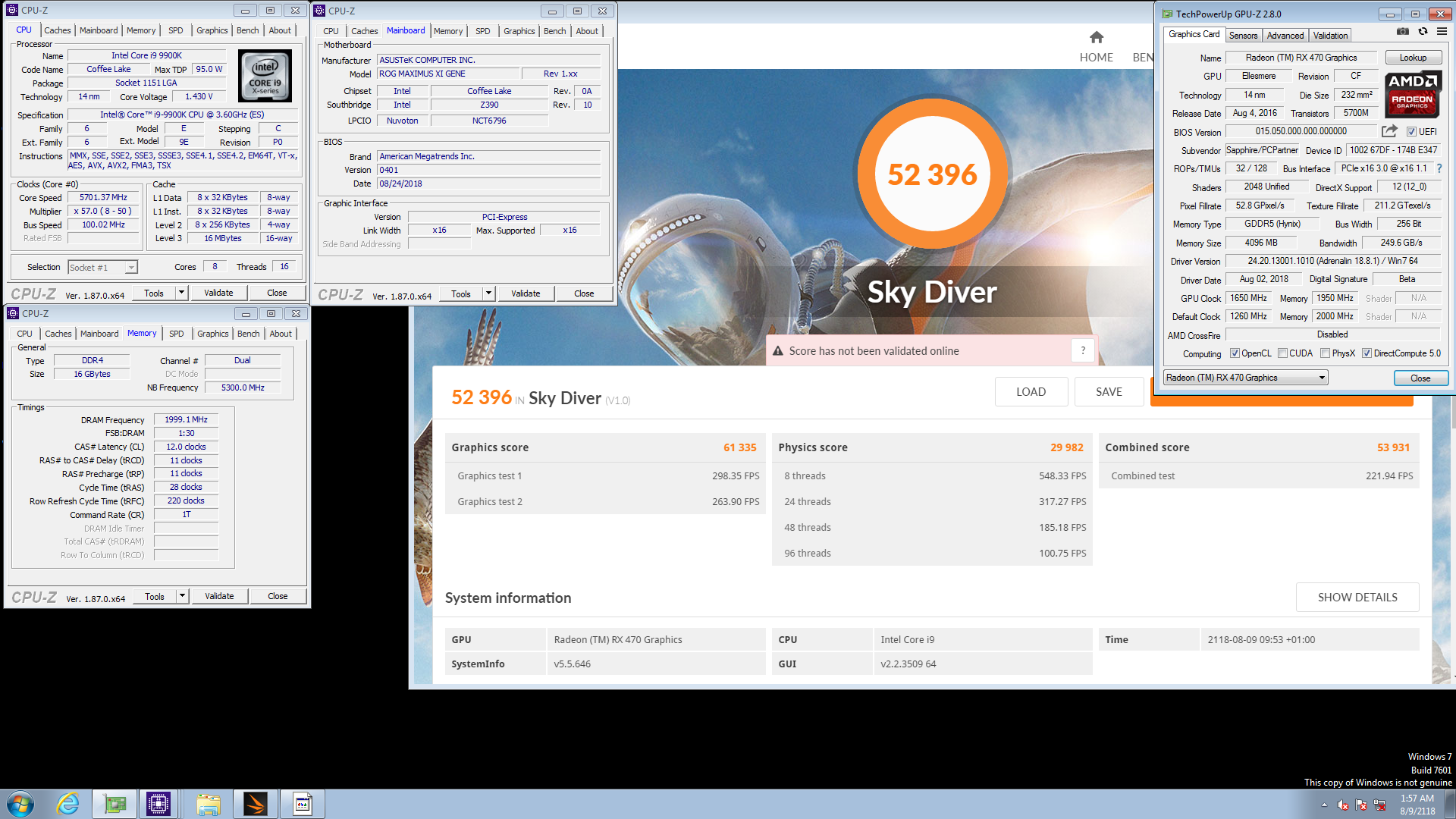Expand Tools dropdown arrow in CPU-Z Memory window
1456x819 pixels.
182,596
